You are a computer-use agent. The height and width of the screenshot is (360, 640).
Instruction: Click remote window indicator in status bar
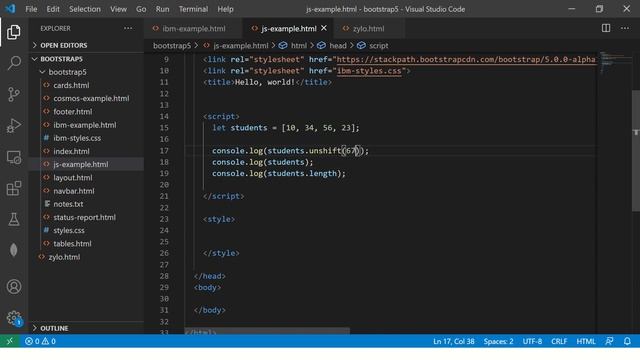point(10,341)
